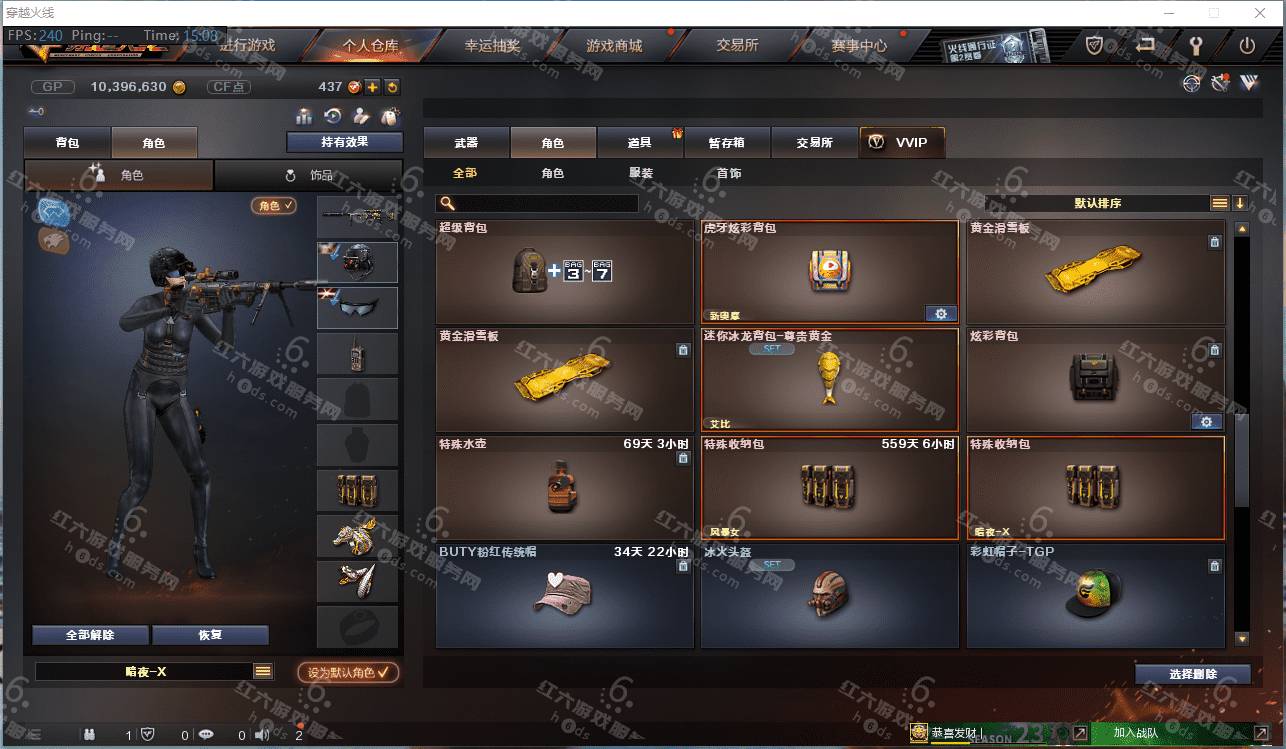Click the plus icon to recharge CF points
The height and width of the screenshot is (749, 1286).
click(x=372, y=87)
